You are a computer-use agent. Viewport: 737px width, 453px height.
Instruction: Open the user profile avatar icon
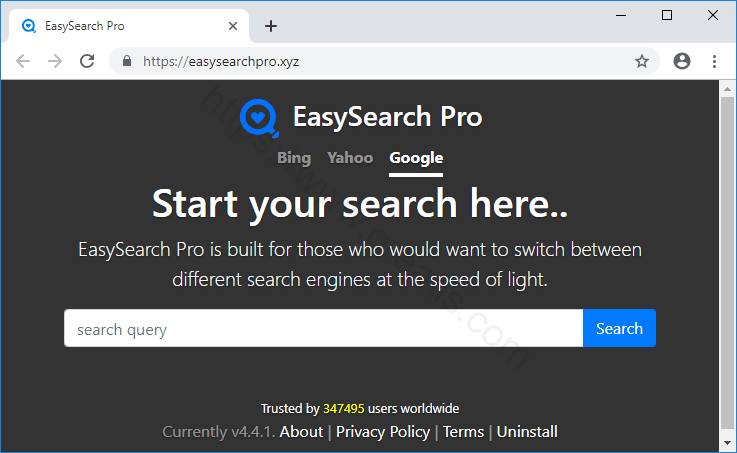682,61
